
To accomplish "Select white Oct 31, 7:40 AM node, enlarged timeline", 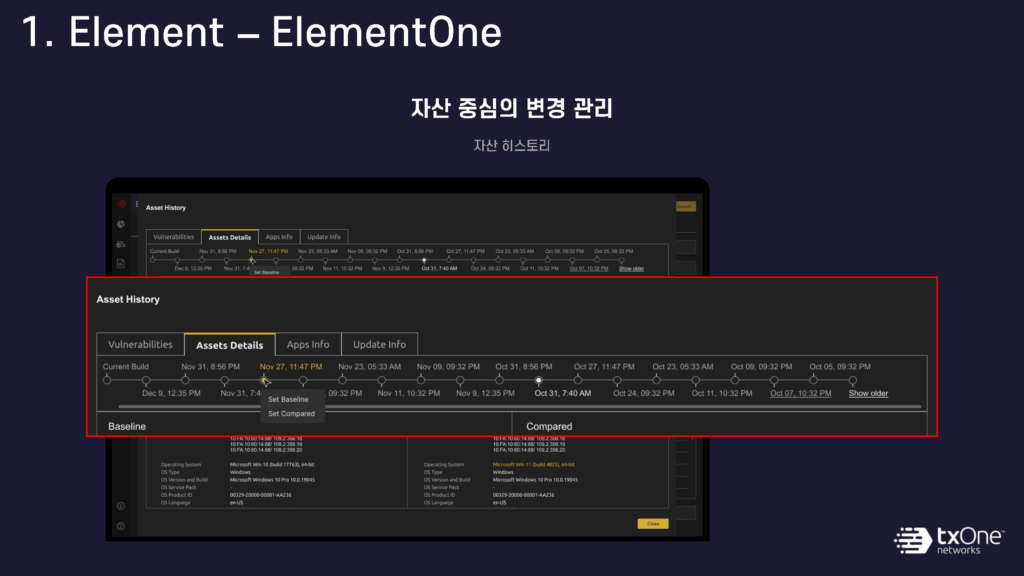I will coord(539,380).
